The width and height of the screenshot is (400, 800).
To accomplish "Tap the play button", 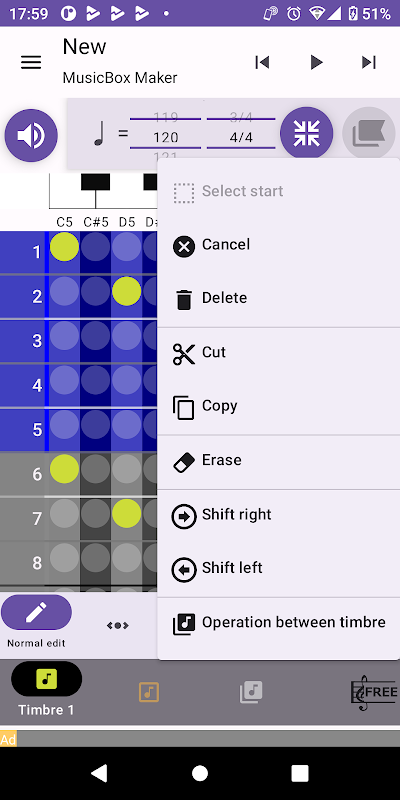I will 316,62.
